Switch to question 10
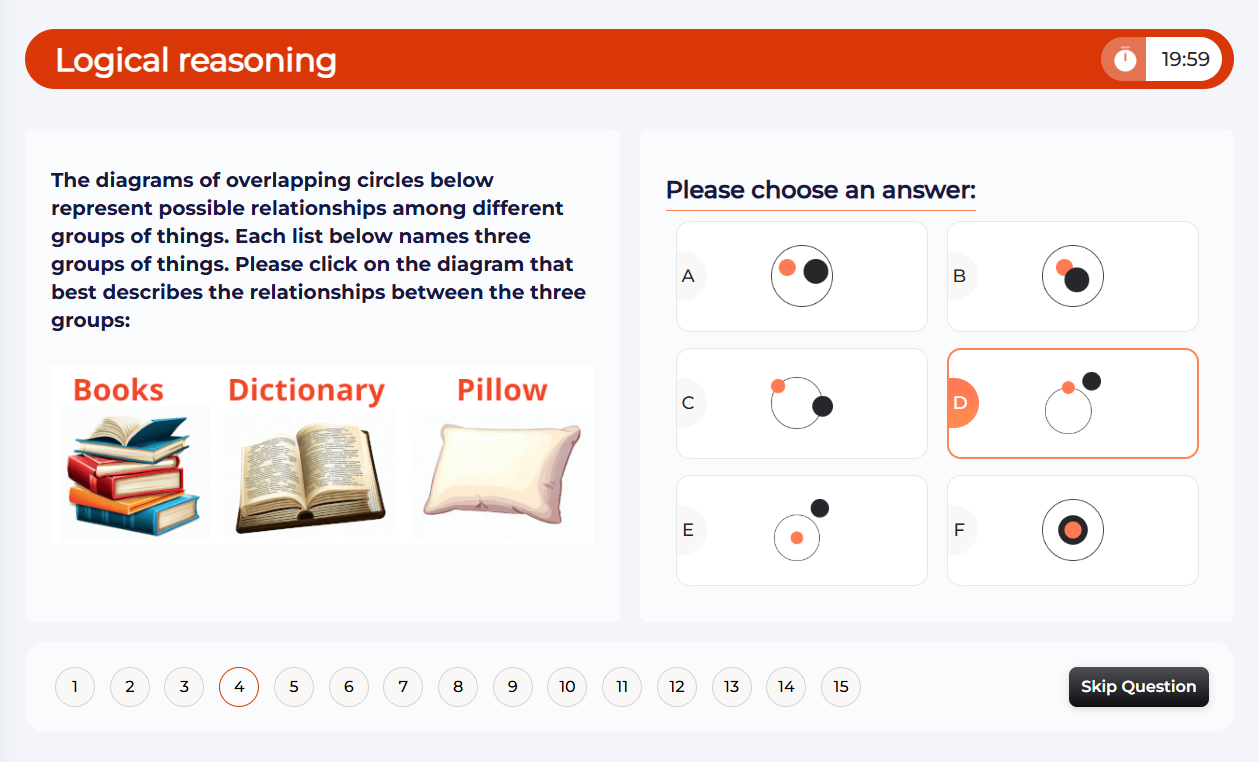1259x762 pixels. tap(567, 687)
